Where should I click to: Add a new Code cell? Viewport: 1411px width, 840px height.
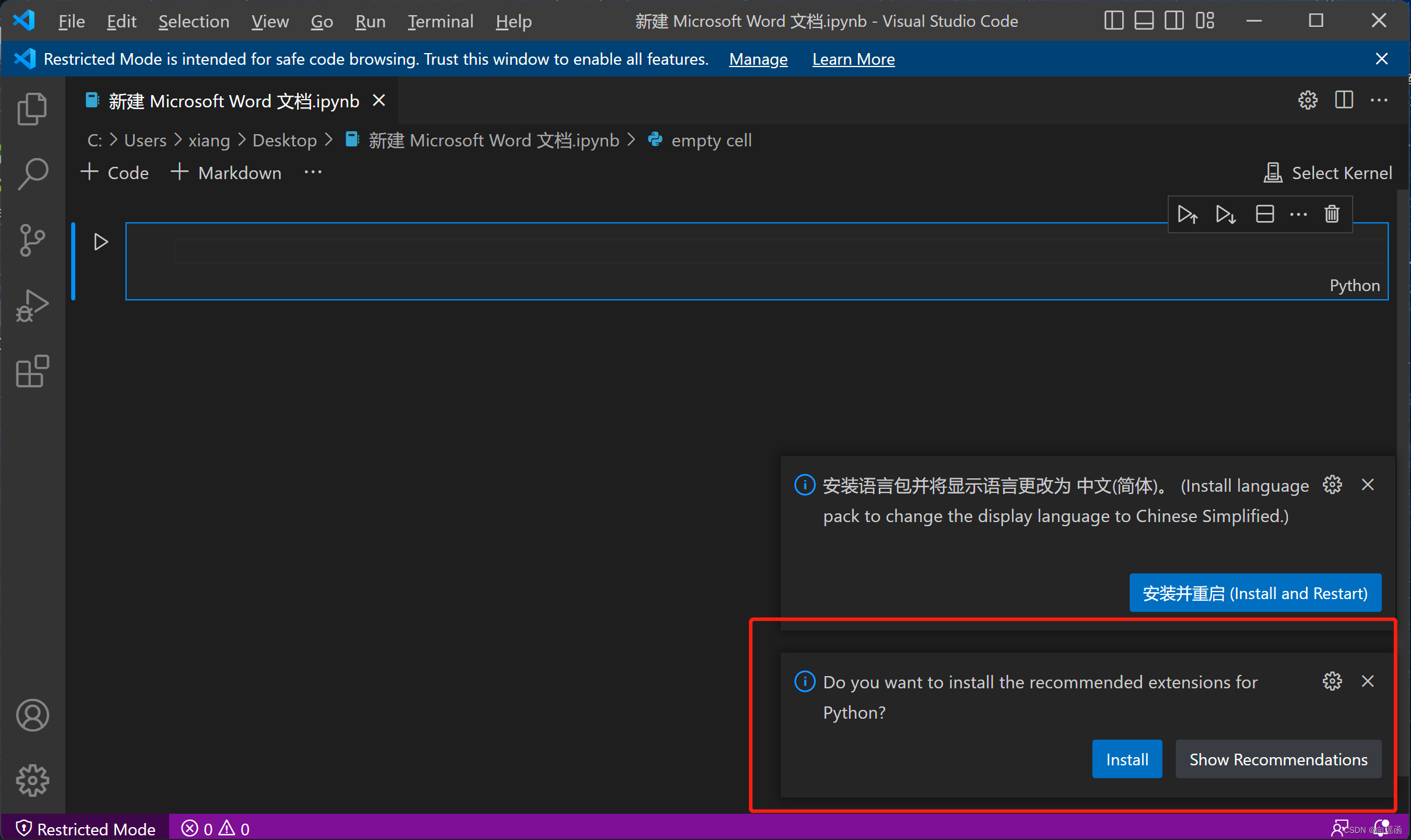tap(114, 173)
